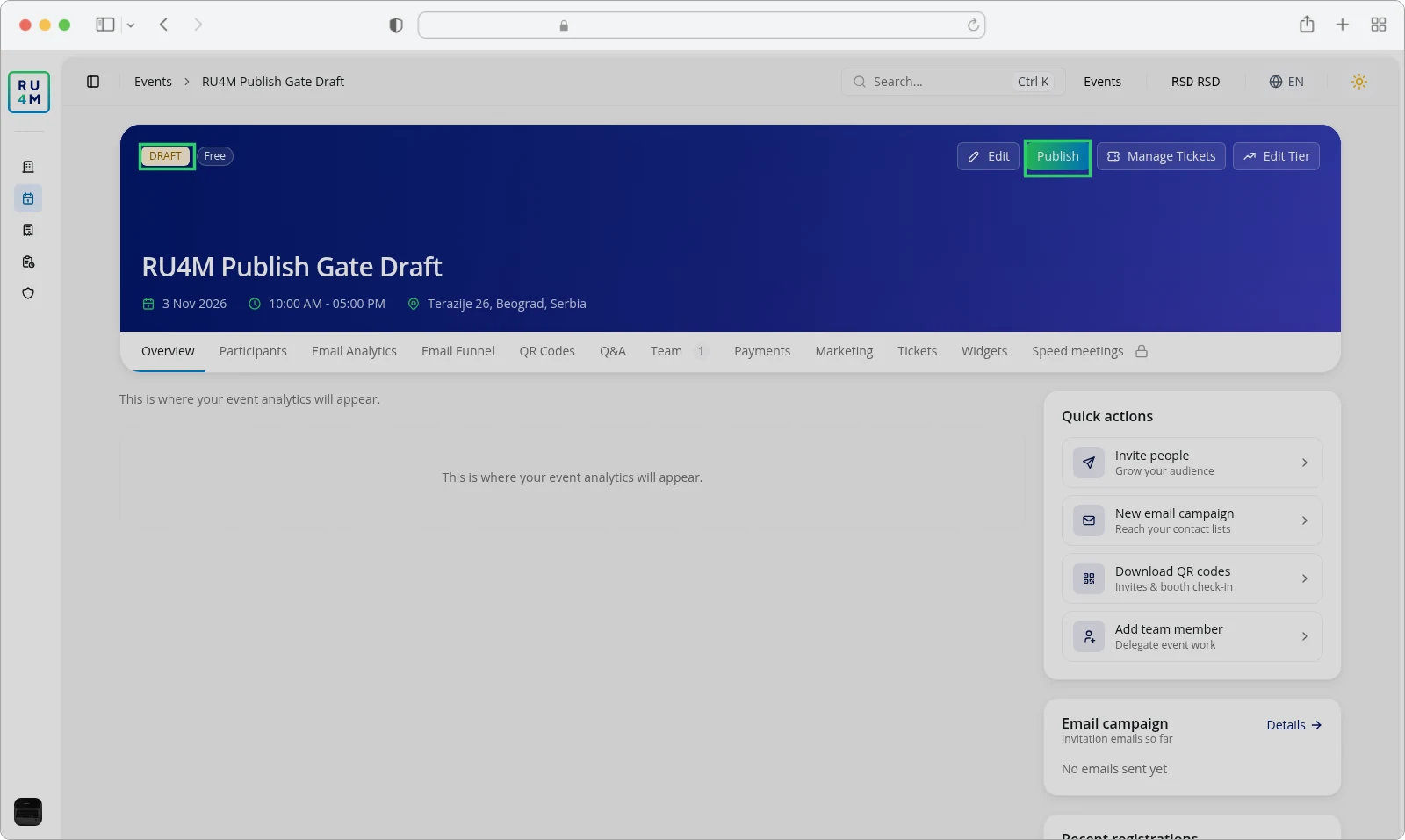The height and width of the screenshot is (840, 1405).
Task: Open the Email Analytics tab
Action: [354, 351]
